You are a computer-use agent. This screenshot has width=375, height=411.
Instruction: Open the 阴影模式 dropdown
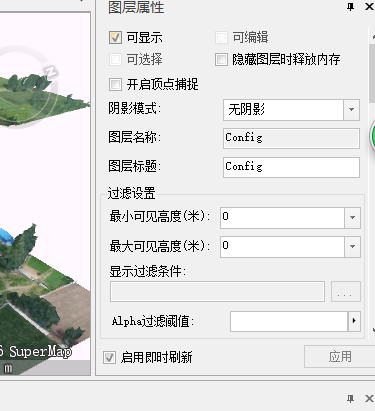351,110
